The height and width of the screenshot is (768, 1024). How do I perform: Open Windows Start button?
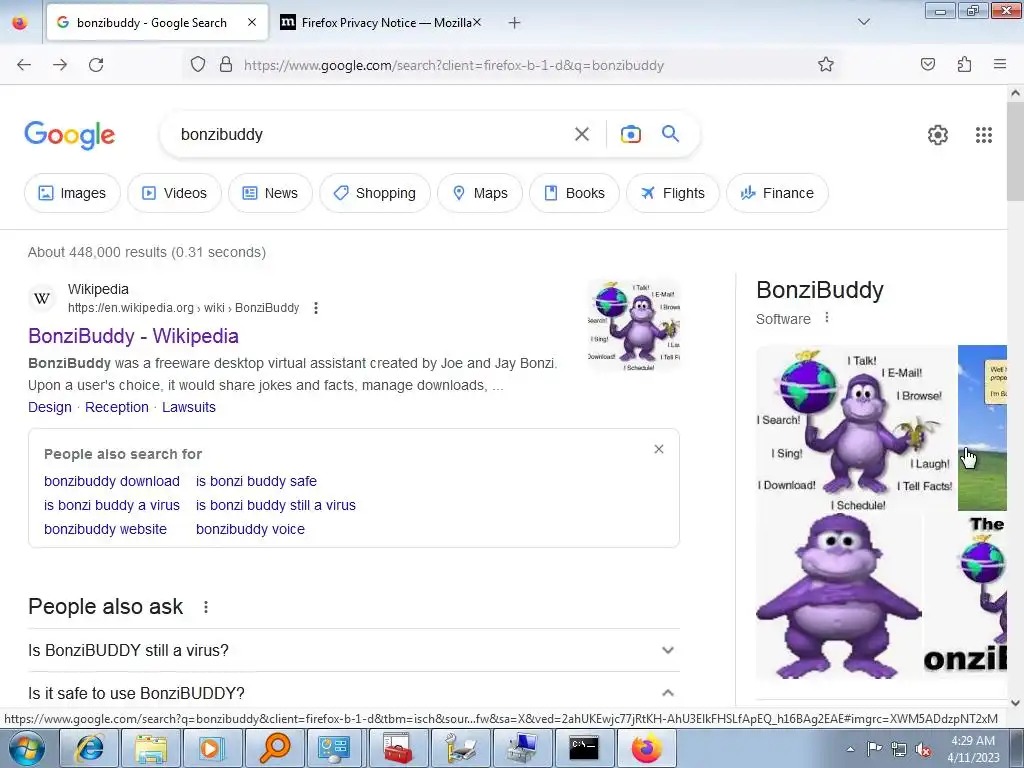point(26,748)
